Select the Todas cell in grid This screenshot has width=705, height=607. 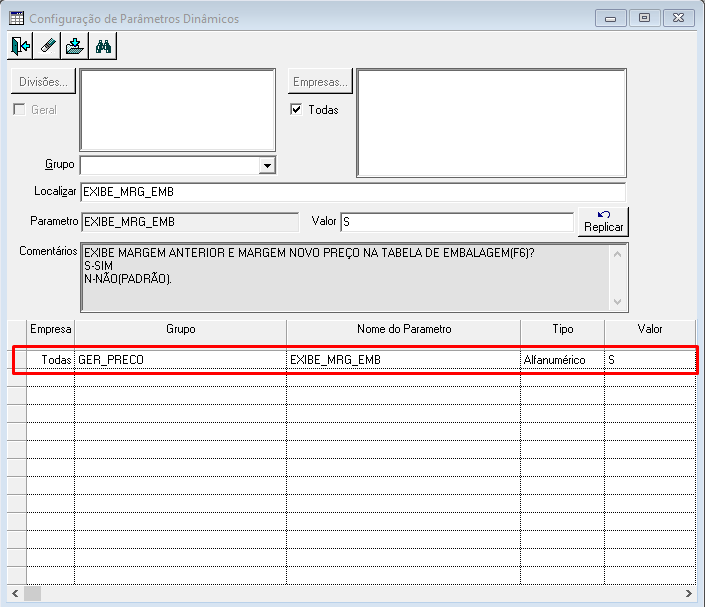(x=50, y=360)
